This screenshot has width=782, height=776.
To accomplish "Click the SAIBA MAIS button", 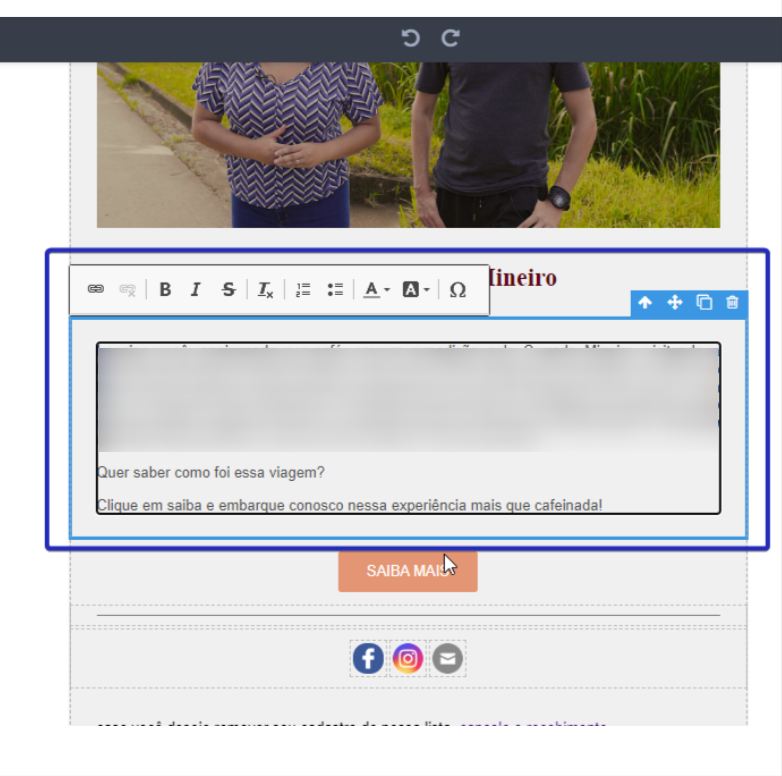I will click(x=408, y=571).
